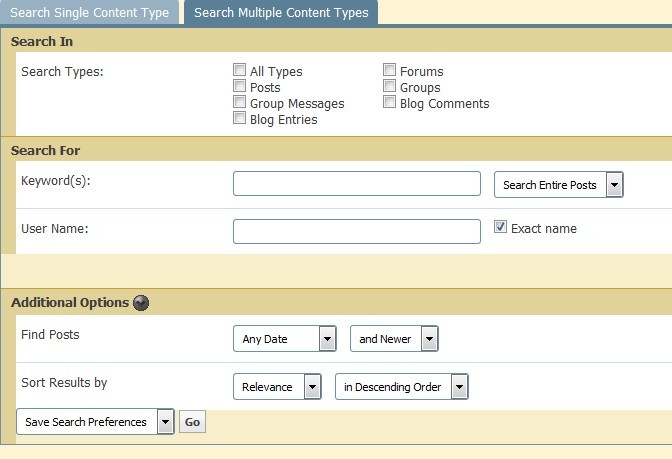Image resolution: width=672 pixels, height=459 pixels.
Task: Collapse Additional Options with the round icon
Action: click(x=141, y=303)
